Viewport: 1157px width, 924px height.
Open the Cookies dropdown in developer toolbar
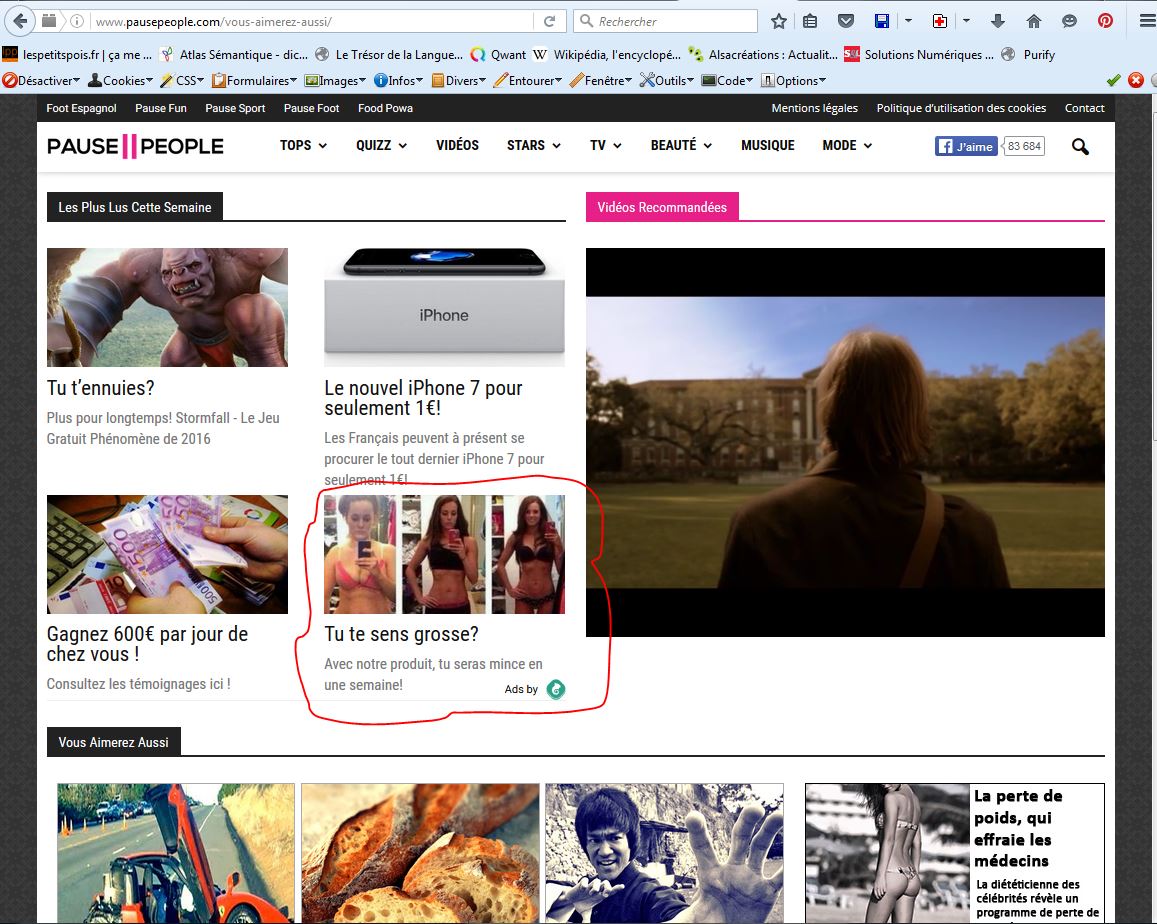click(x=121, y=81)
